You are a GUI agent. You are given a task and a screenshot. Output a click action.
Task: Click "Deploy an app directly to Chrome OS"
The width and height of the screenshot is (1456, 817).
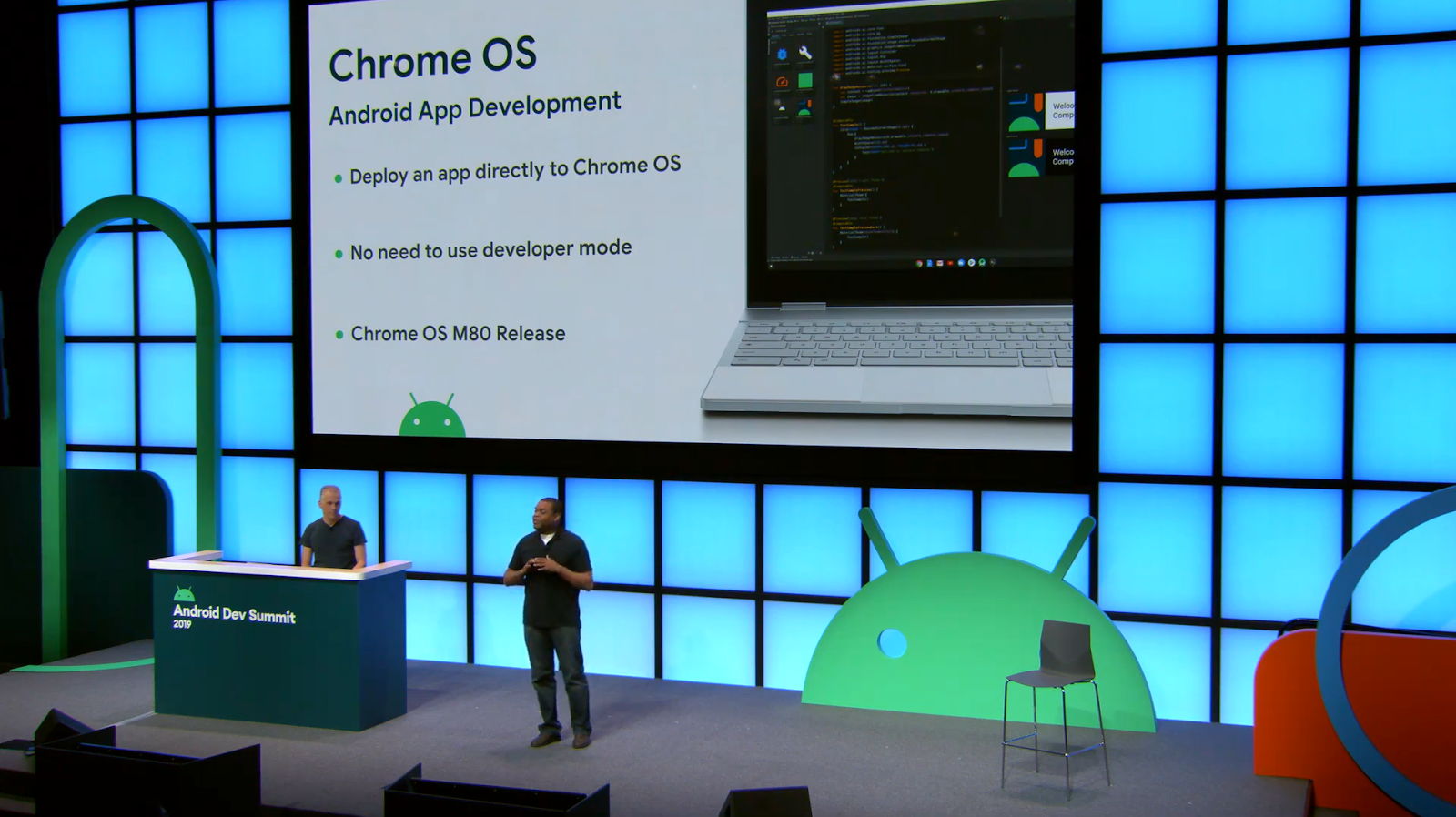pos(515,170)
